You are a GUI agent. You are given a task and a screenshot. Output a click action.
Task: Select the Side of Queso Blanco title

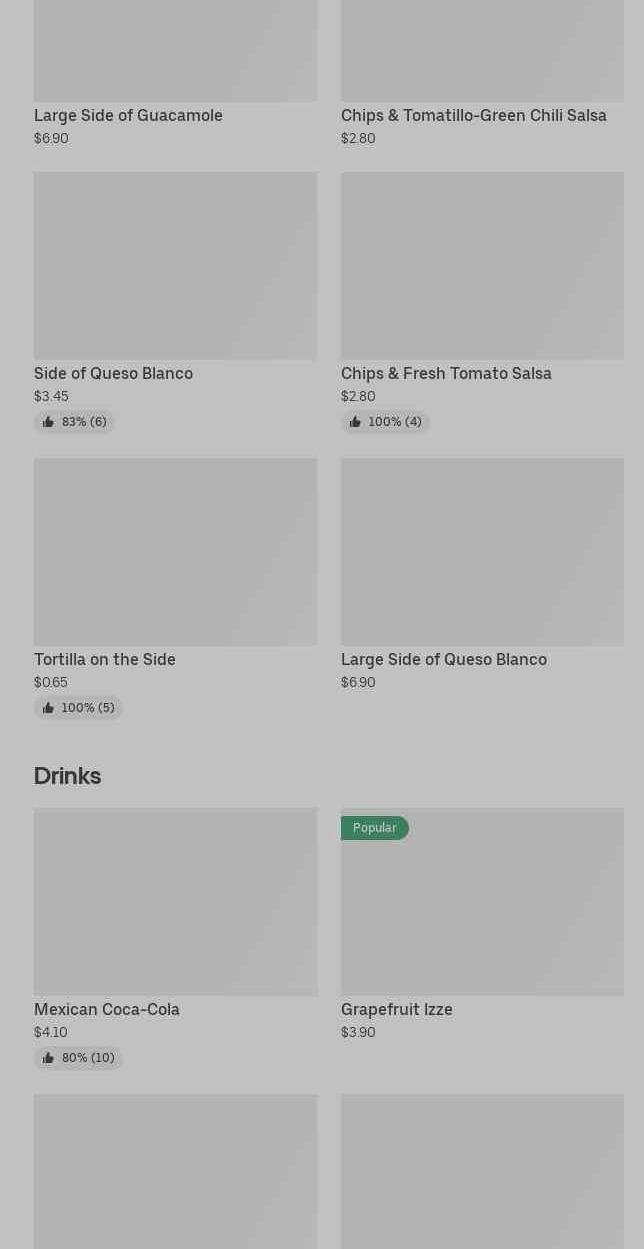(113, 373)
